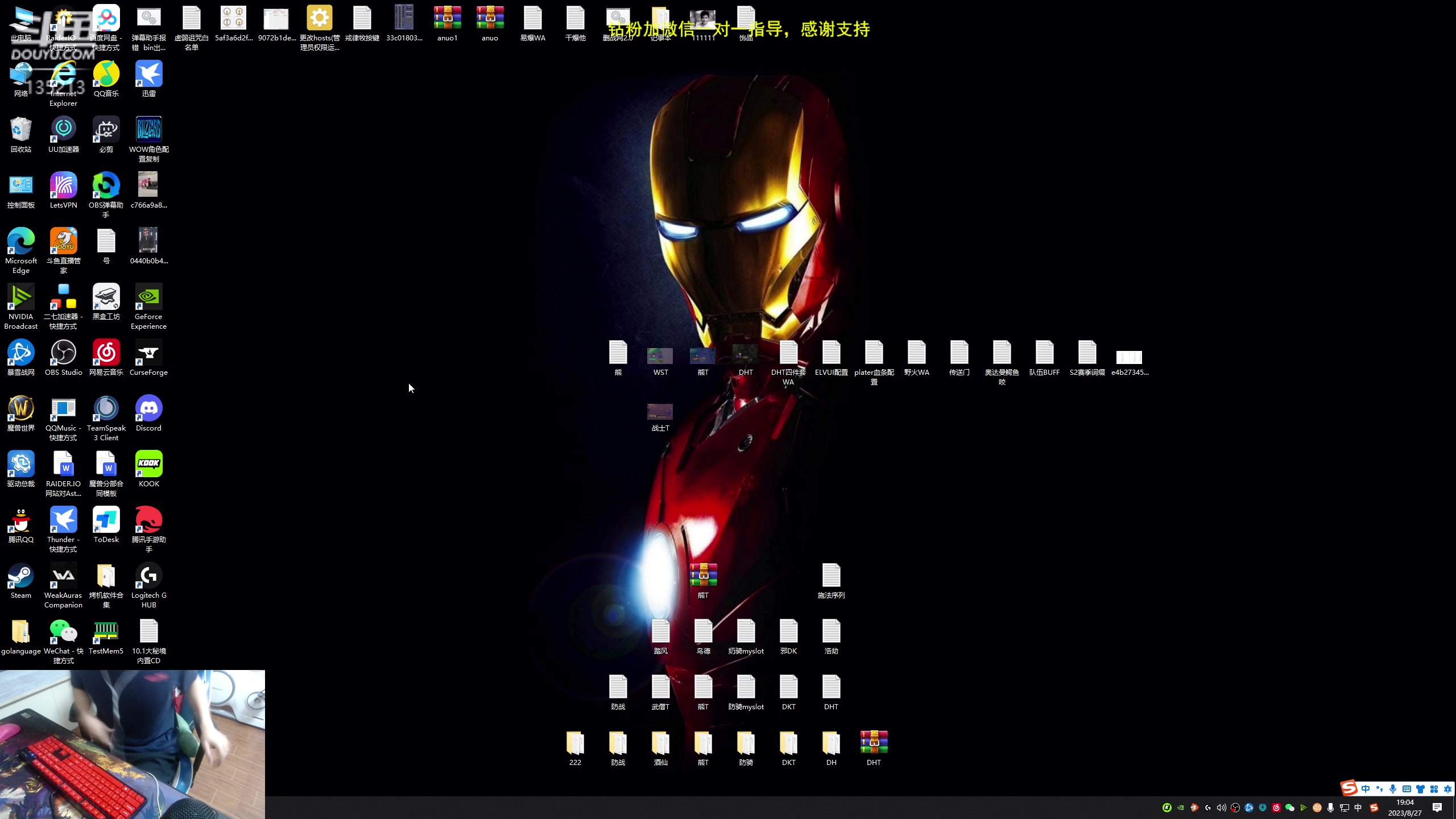Select the RAIDER.IO Word document
Screen dimensions: 1456x819
tap(64, 474)
